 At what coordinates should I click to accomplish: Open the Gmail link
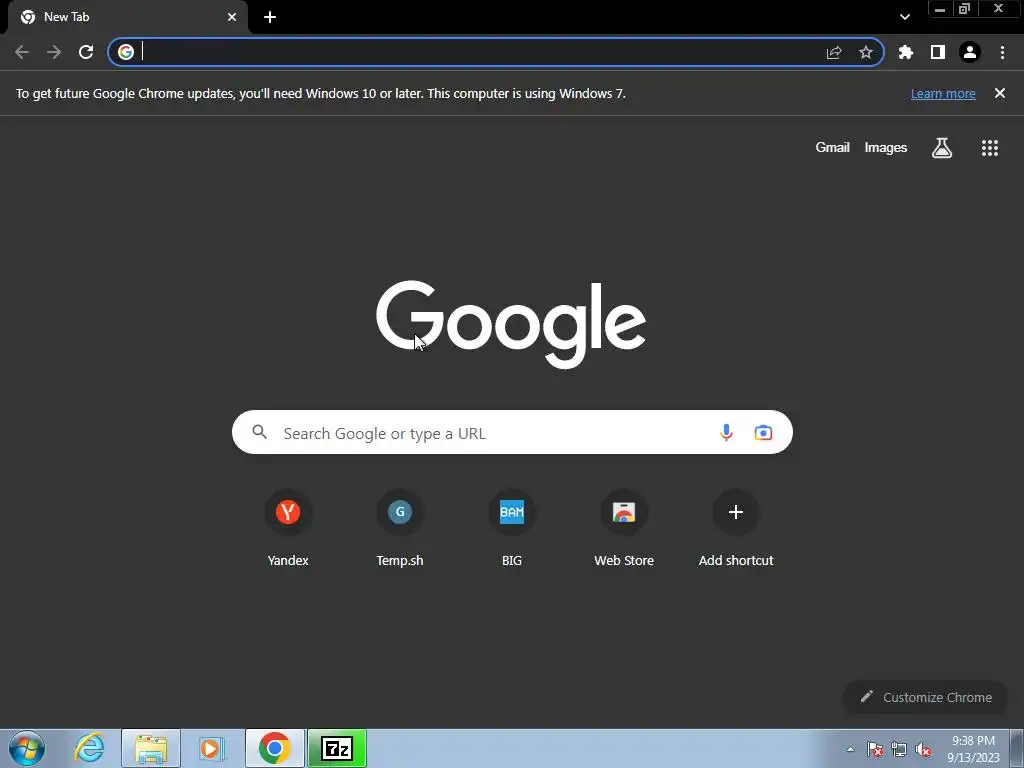[832, 147]
